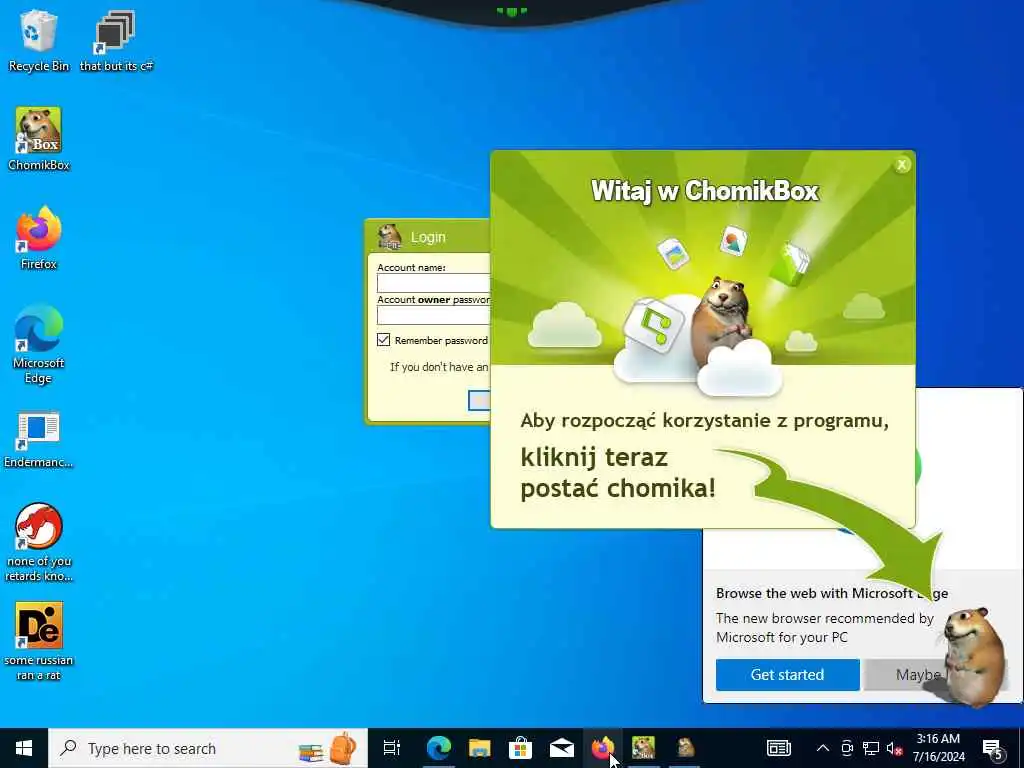
Task: Open the Recycle Bin desktop icon
Action: tap(38, 39)
